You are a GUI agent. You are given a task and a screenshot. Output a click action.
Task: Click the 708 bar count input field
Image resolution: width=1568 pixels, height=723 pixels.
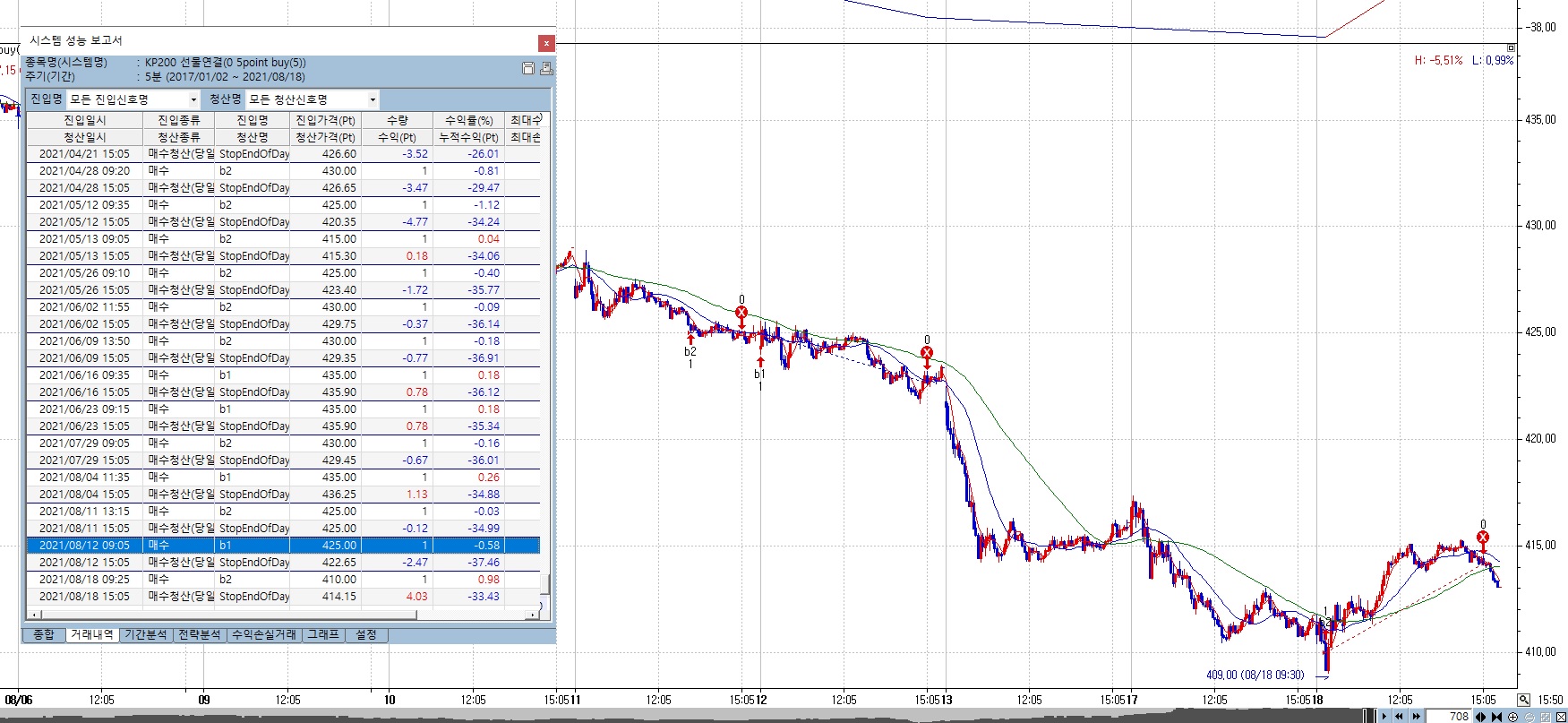[x=1451, y=717]
